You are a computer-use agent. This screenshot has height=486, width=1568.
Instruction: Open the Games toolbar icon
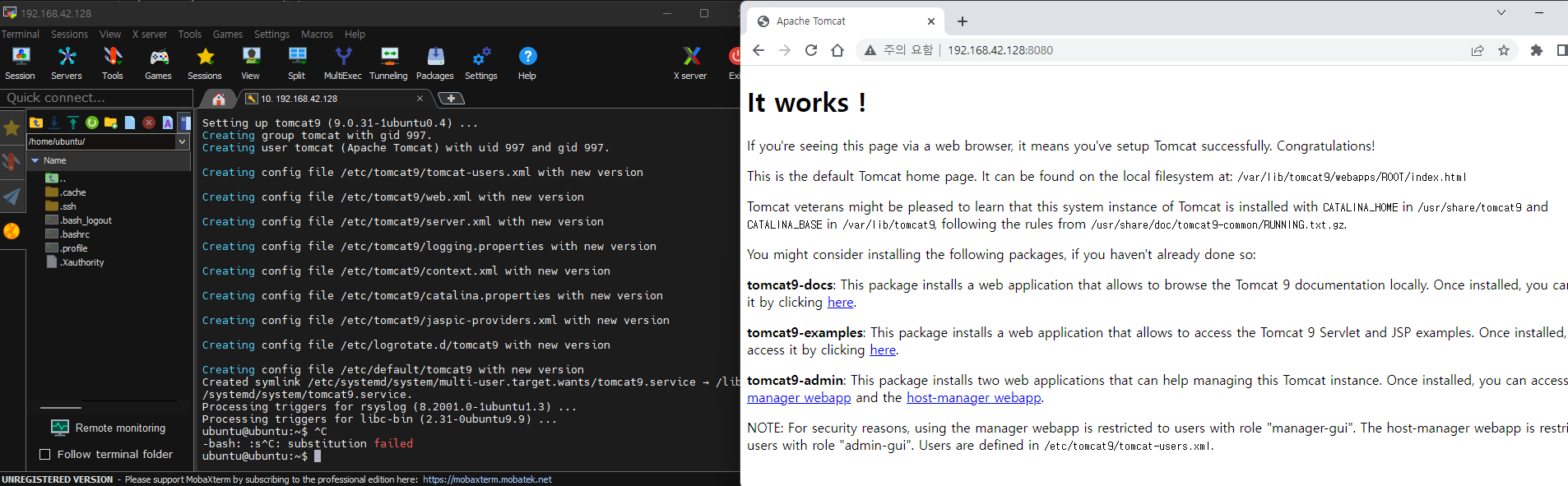(x=159, y=63)
